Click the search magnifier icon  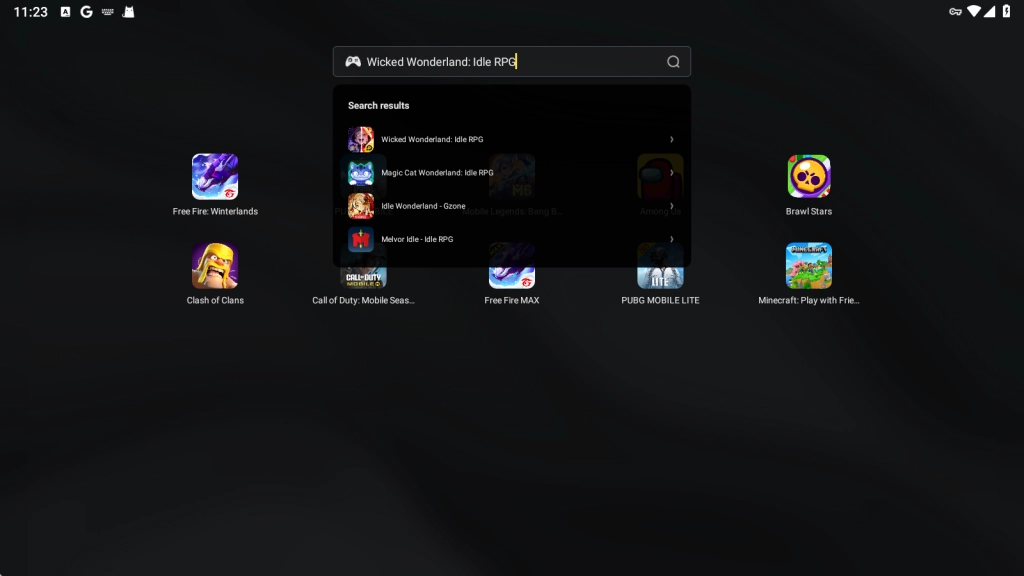[673, 62]
